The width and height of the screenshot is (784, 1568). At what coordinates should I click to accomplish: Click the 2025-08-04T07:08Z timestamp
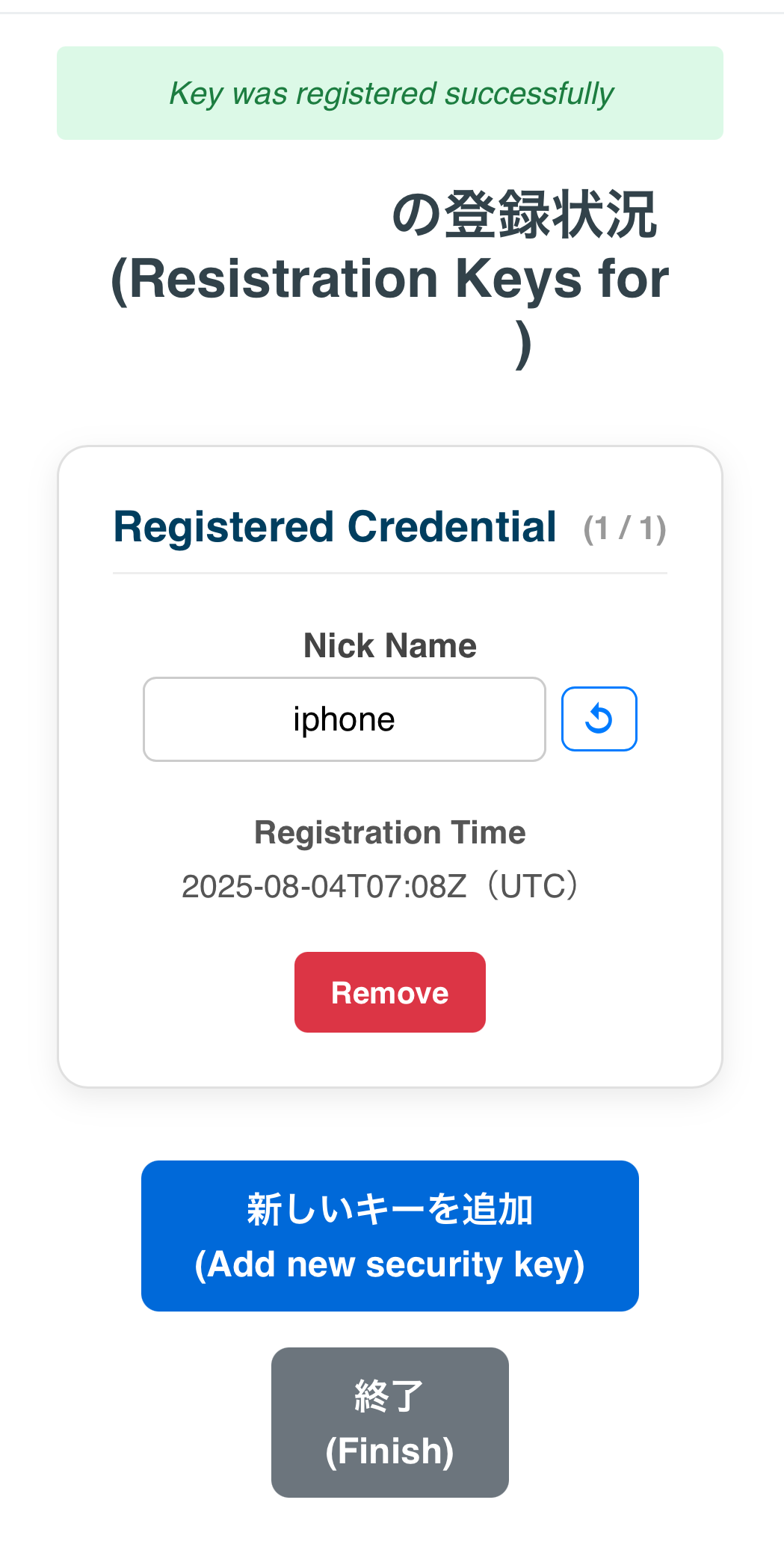(x=324, y=887)
